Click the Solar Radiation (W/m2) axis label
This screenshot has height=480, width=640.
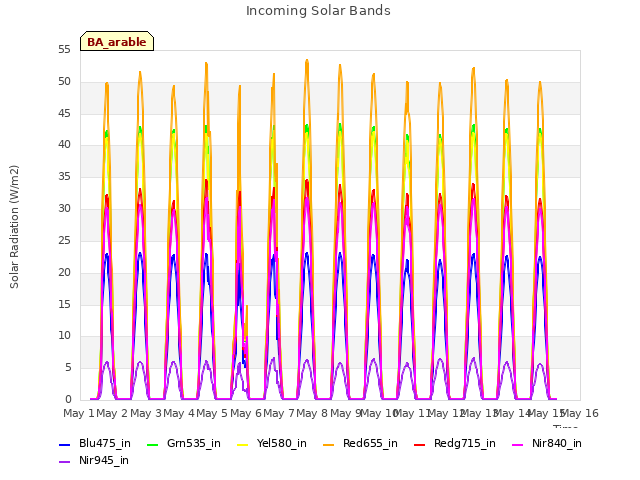[x=14, y=227]
